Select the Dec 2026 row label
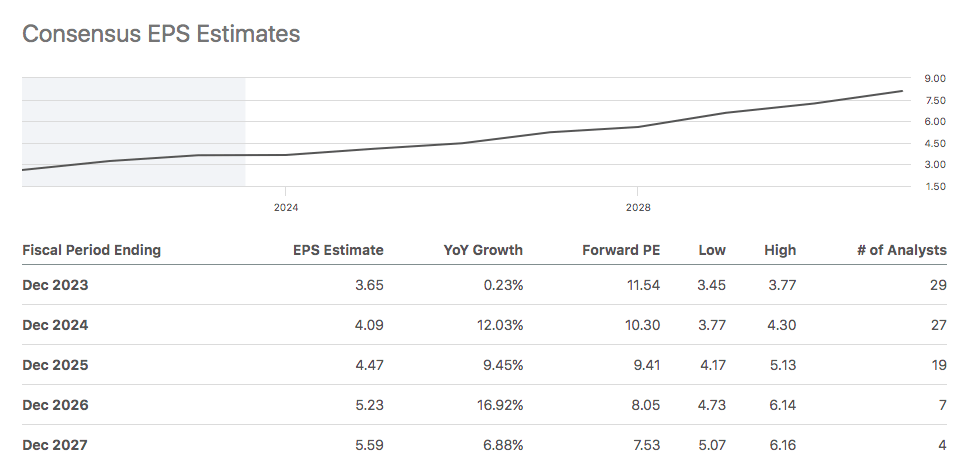 [x=55, y=405]
